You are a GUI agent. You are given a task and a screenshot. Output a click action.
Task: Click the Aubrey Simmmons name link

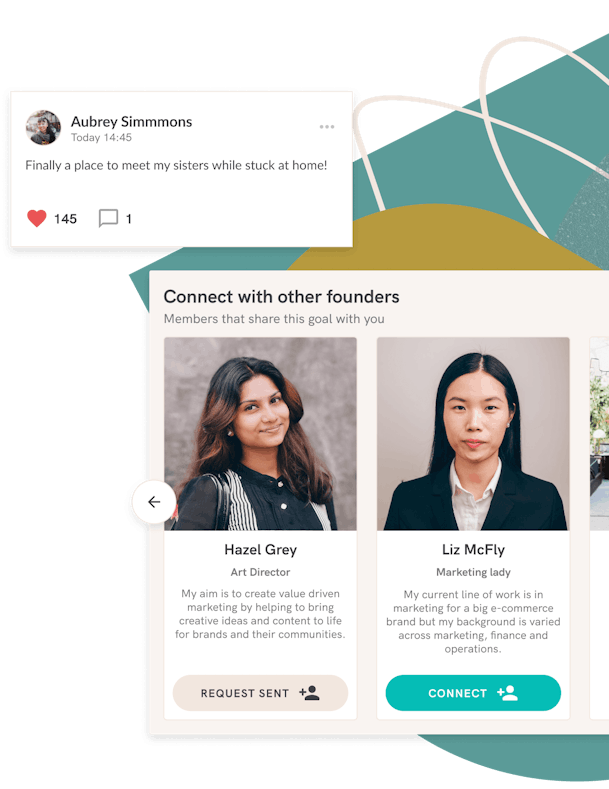click(x=131, y=122)
